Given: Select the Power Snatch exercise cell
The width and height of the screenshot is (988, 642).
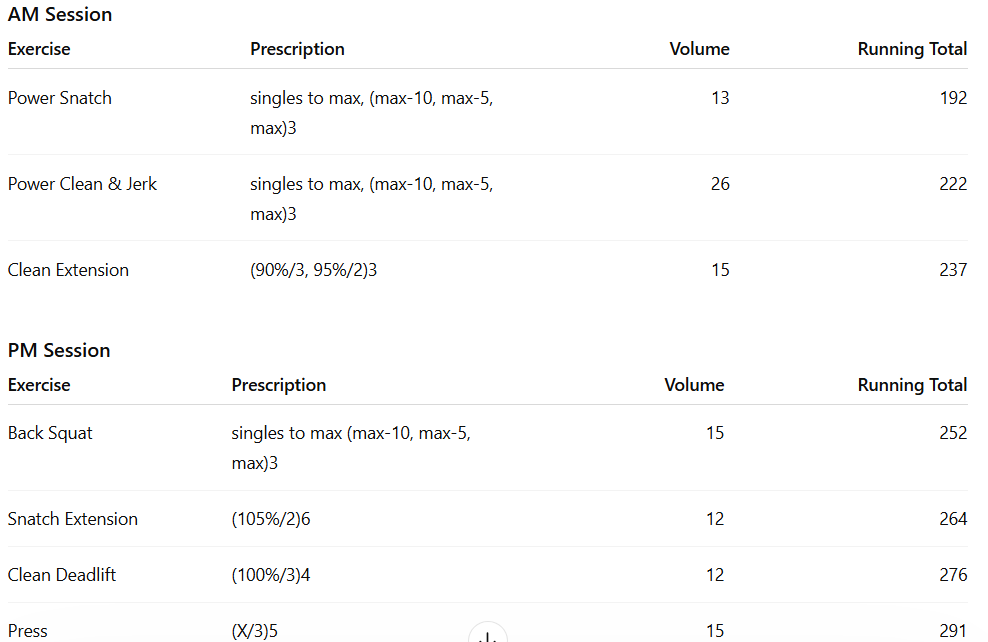Looking at the screenshot, I should (x=60, y=98).
